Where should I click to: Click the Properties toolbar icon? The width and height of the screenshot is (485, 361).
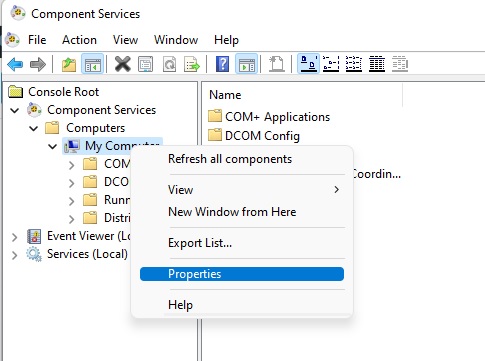[146, 64]
